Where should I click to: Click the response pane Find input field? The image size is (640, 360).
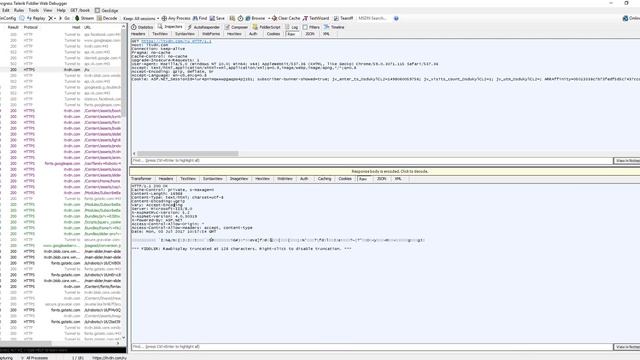pyautogui.click(x=372, y=347)
